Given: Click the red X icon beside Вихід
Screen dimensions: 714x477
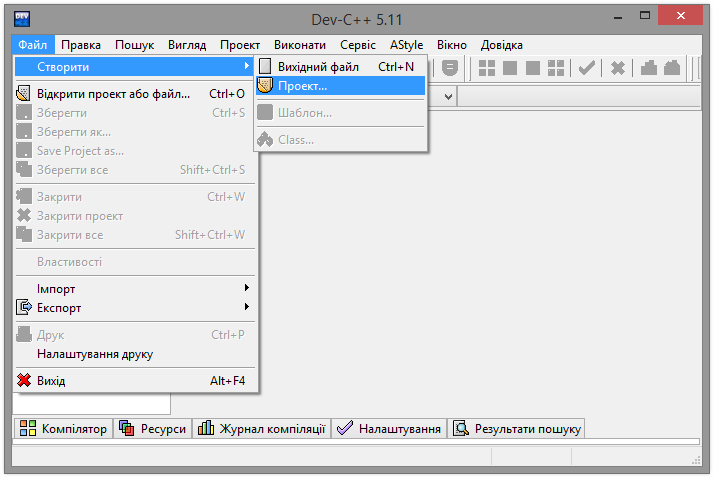Looking at the screenshot, I should pos(25,380).
